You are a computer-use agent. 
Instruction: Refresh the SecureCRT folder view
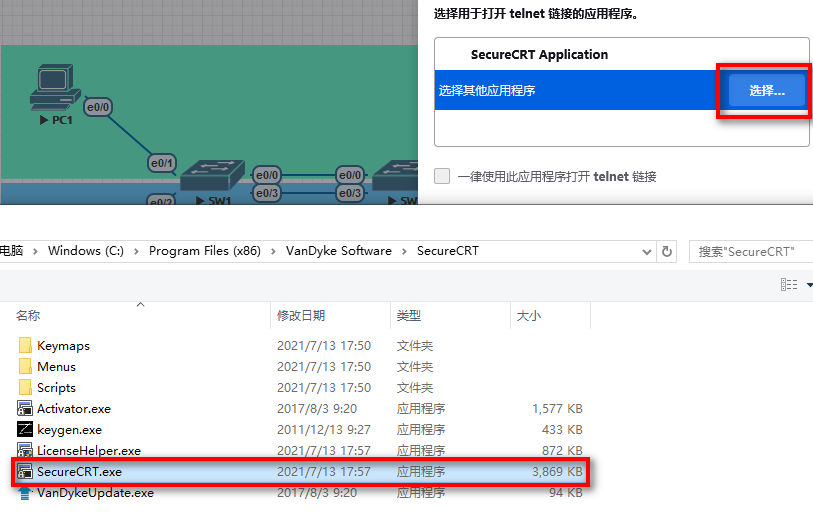click(x=667, y=252)
